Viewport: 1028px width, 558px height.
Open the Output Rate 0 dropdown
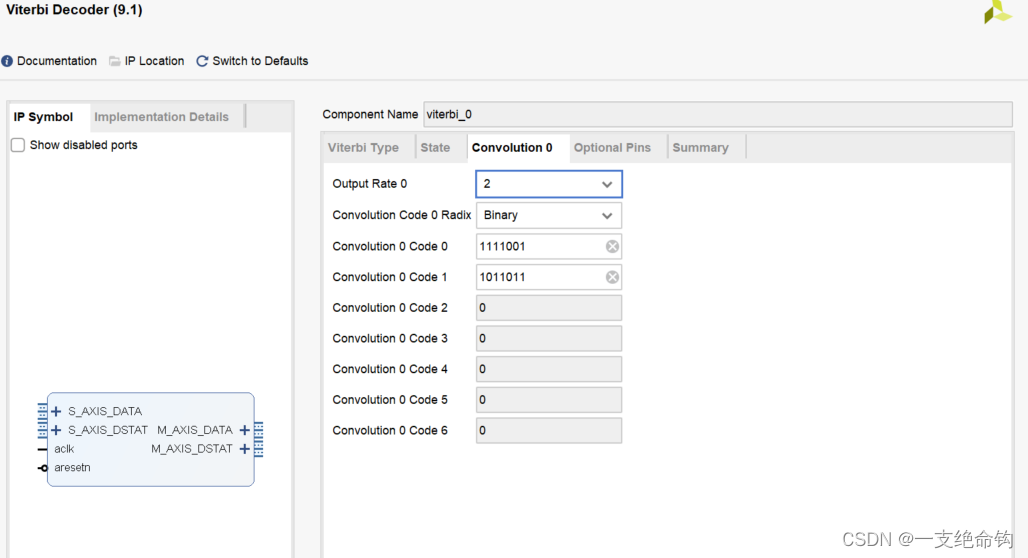pos(549,184)
